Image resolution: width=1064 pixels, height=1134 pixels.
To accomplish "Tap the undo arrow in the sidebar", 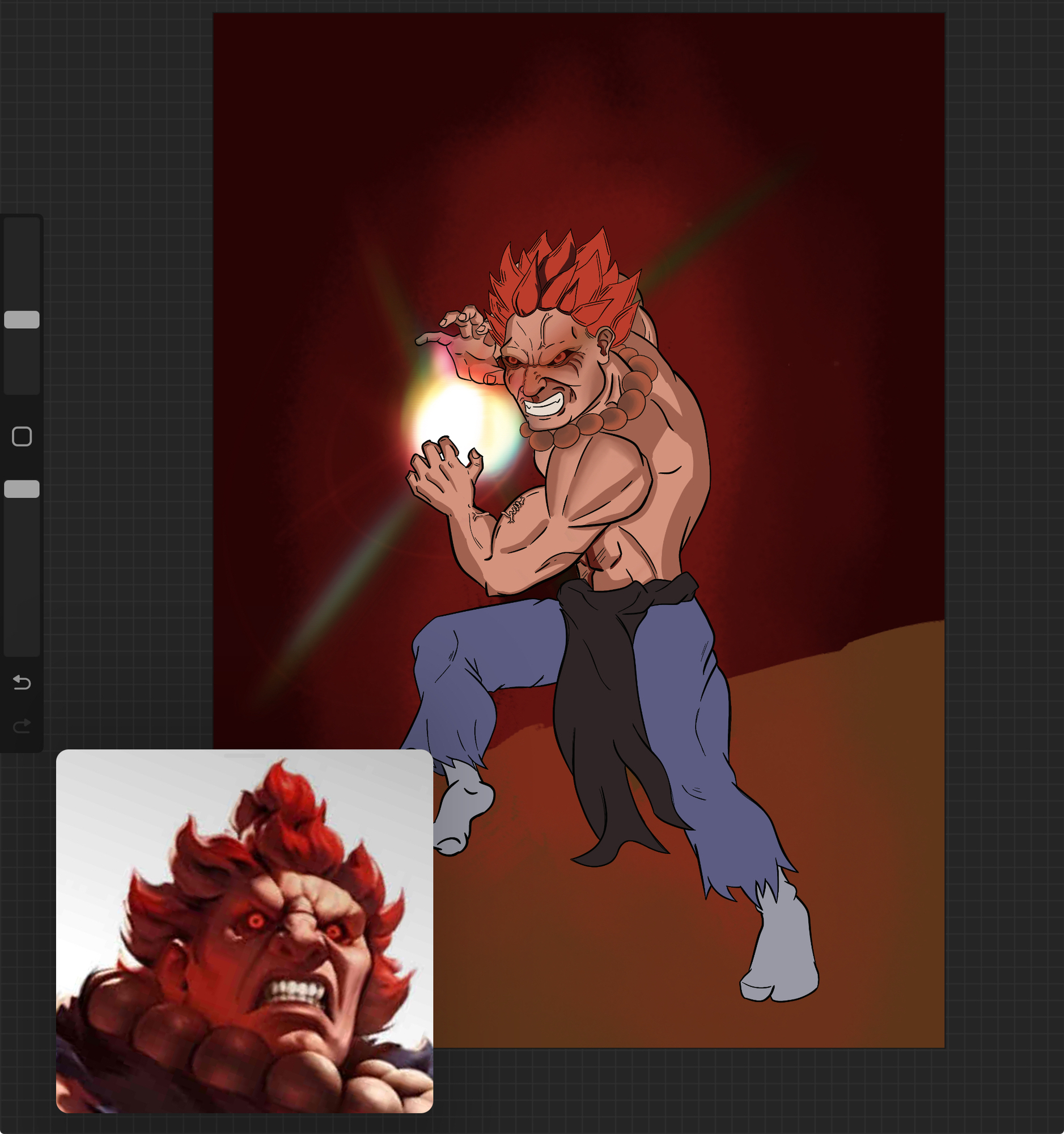I will click(22, 682).
